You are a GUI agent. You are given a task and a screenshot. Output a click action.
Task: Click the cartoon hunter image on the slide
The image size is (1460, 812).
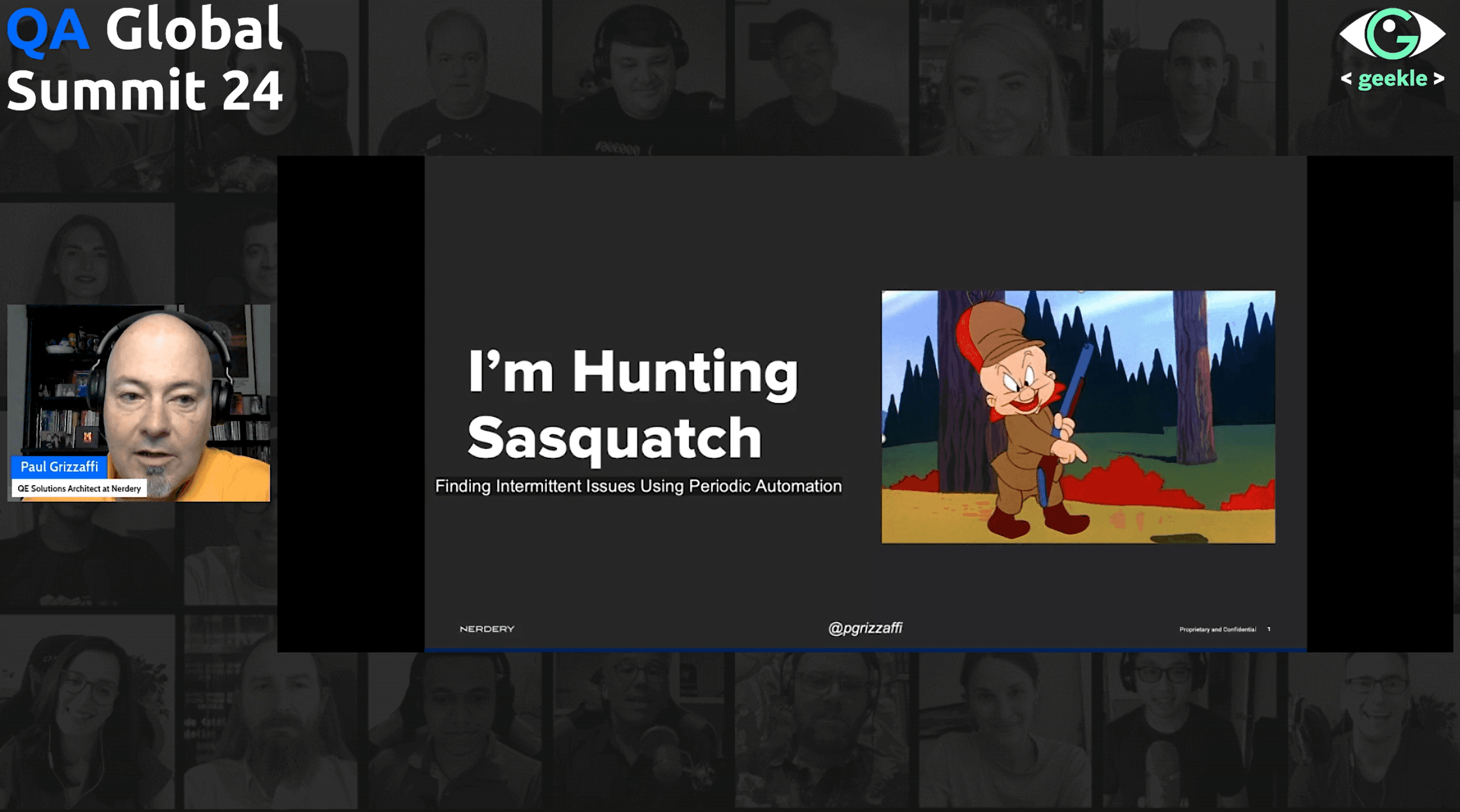pyautogui.click(x=1078, y=417)
